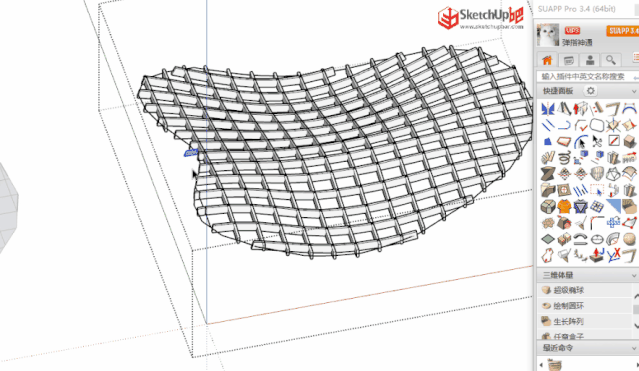Select the red dashed selection rectangle icon
Viewport: 639px width, 371px height.
pyautogui.click(x=597, y=190)
